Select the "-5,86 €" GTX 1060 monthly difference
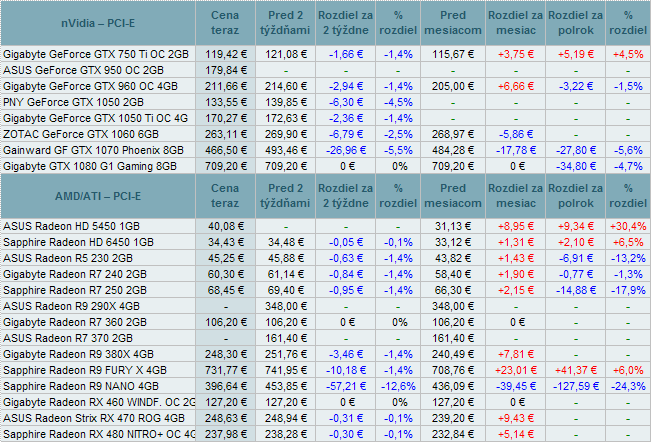This screenshot has width=651, height=442. coord(516,134)
